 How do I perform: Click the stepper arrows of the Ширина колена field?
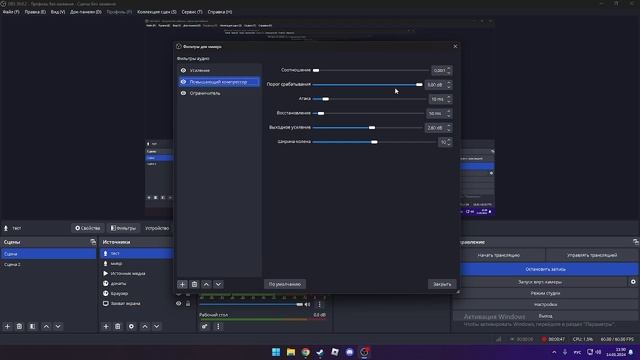(449, 142)
